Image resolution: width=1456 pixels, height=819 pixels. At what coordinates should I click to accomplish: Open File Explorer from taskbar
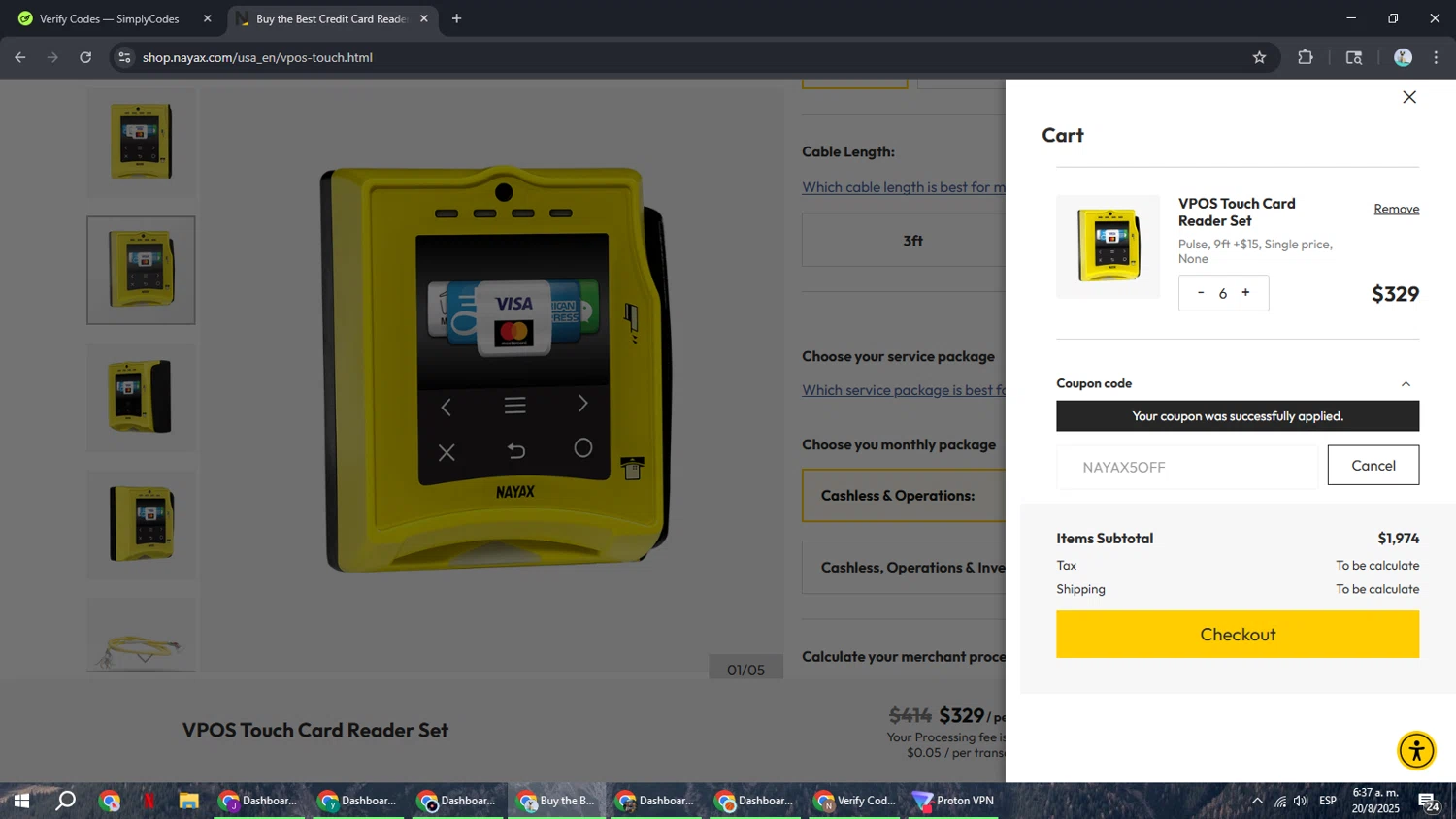188,801
